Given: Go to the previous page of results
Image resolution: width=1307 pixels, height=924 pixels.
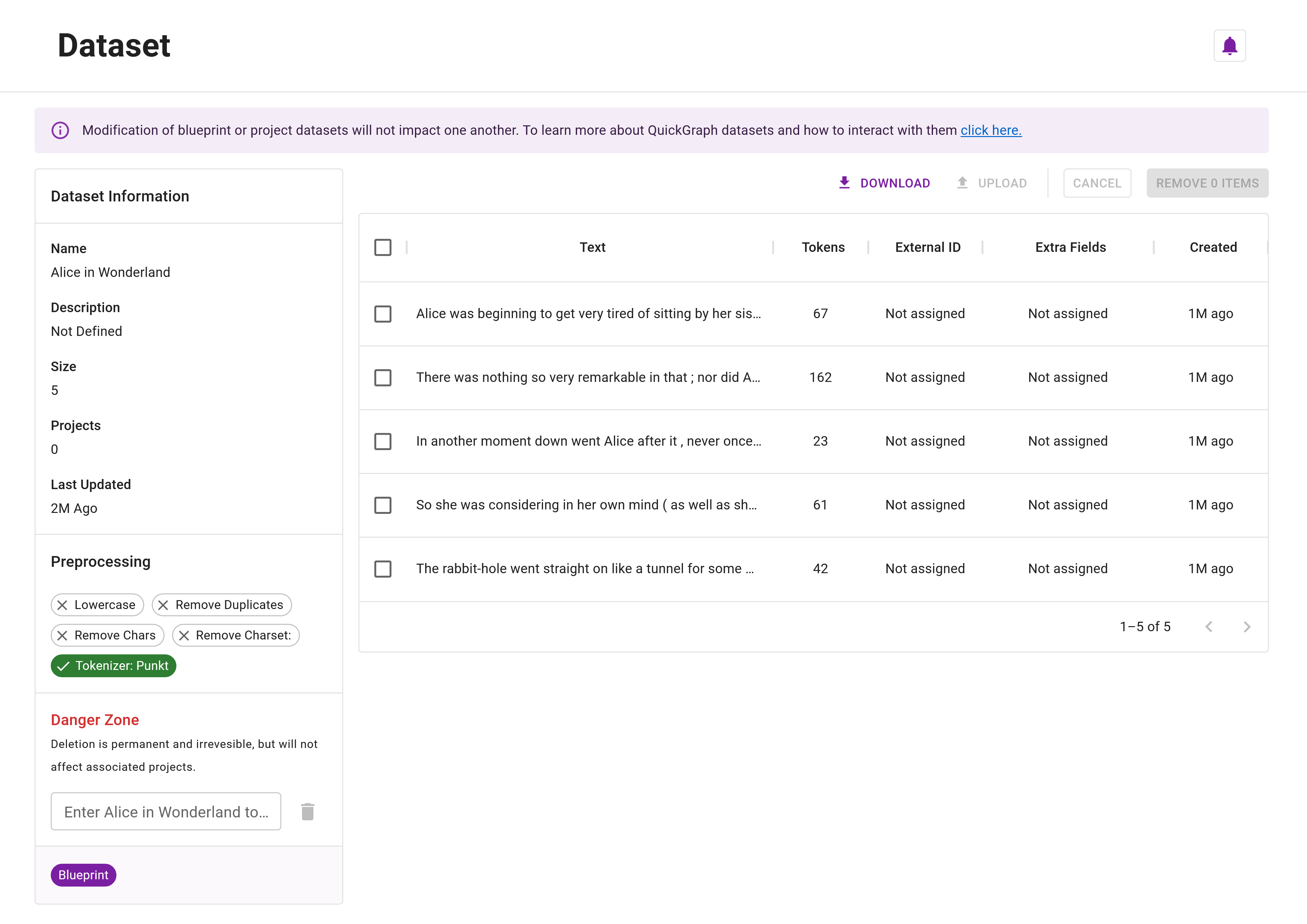Looking at the screenshot, I should click(x=1209, y=627).
